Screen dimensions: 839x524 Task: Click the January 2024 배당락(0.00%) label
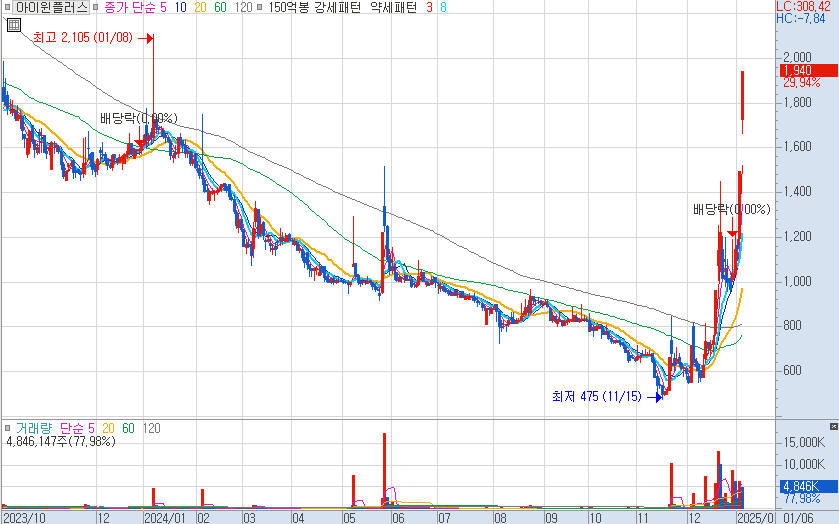139,118
